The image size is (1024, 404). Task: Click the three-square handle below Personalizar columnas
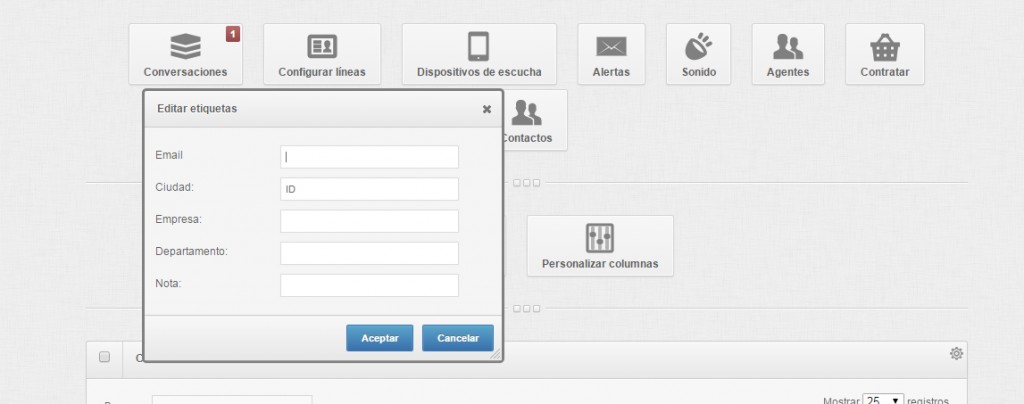pos(526,309)
